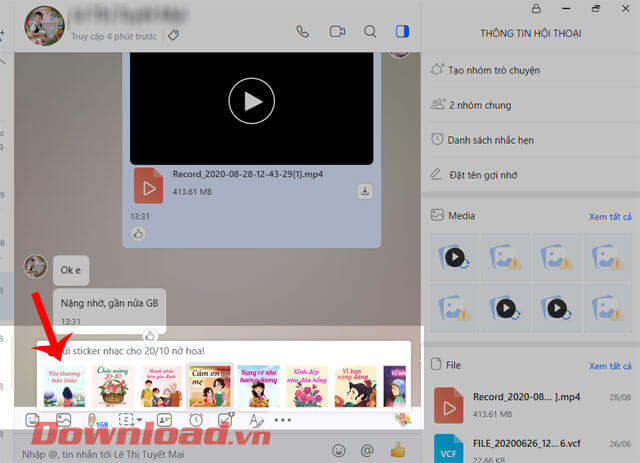Image resolution: width=640 pixels, height=463 pixels.
Task: Select the 'Chúc mừng 20-10' flower basket sticker
Action: pos(113,386)
